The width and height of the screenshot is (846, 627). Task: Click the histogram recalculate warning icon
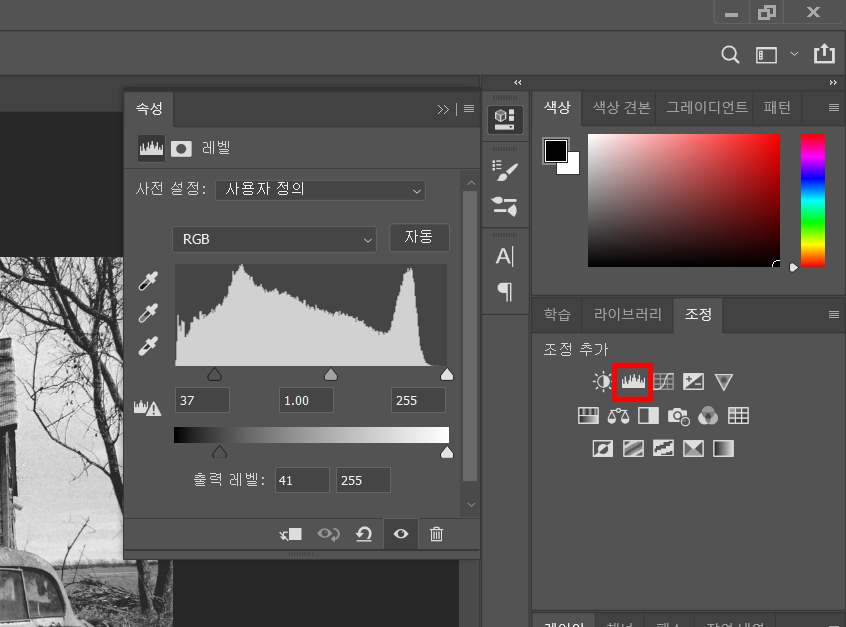[x=147, y=408]
